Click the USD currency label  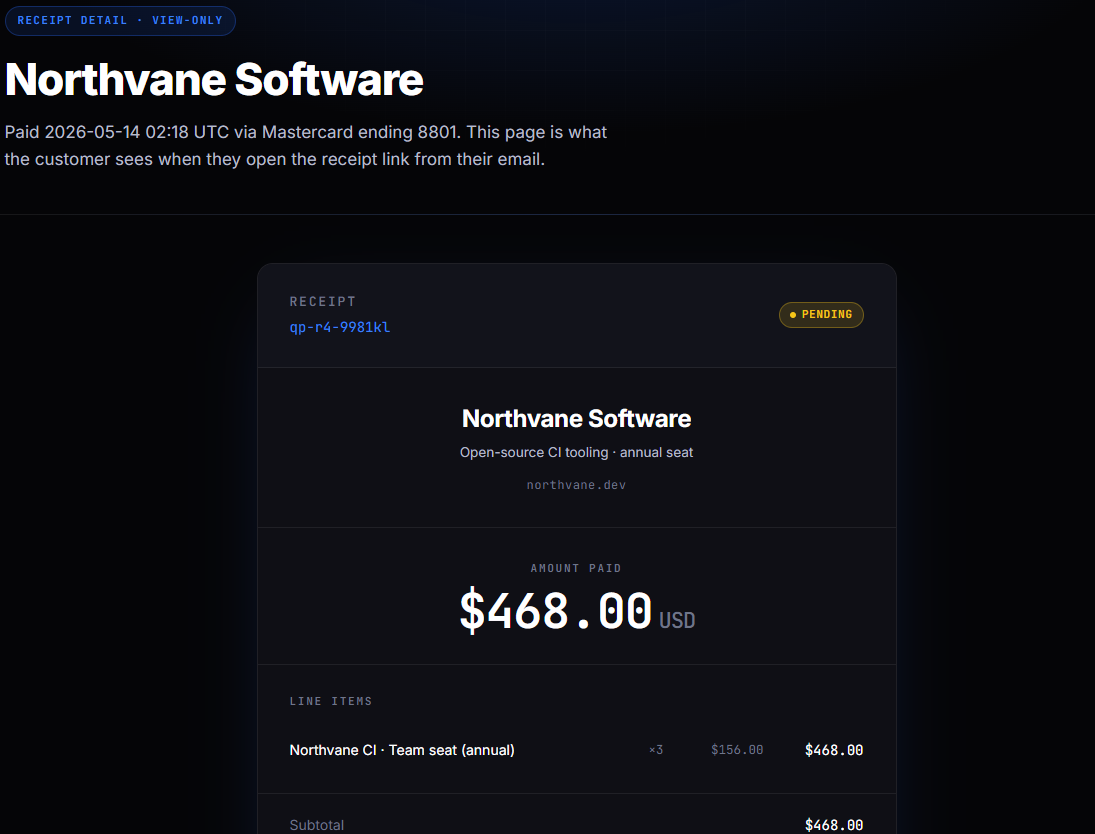(x=677, y=620)
